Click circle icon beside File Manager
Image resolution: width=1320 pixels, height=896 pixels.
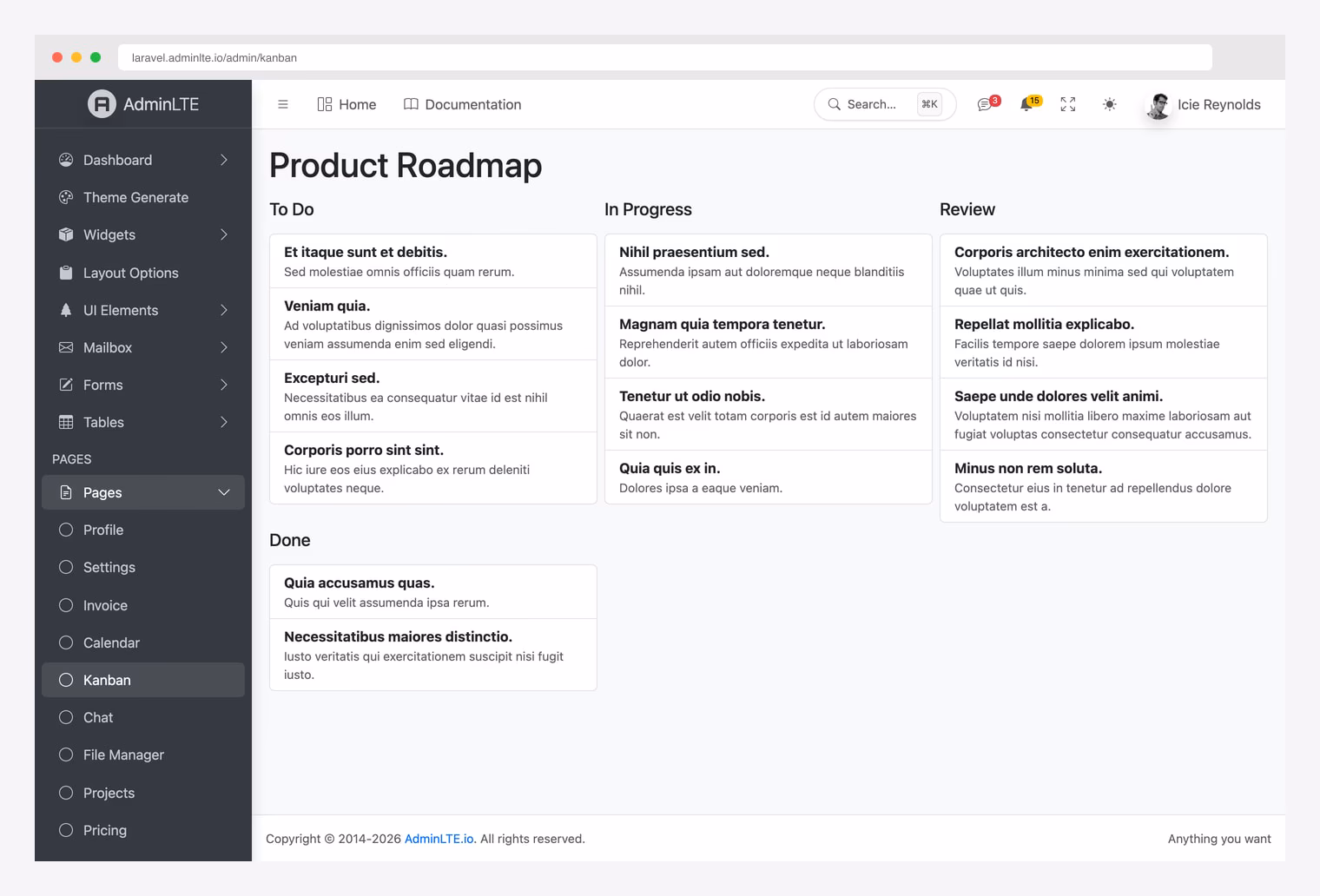66,754
